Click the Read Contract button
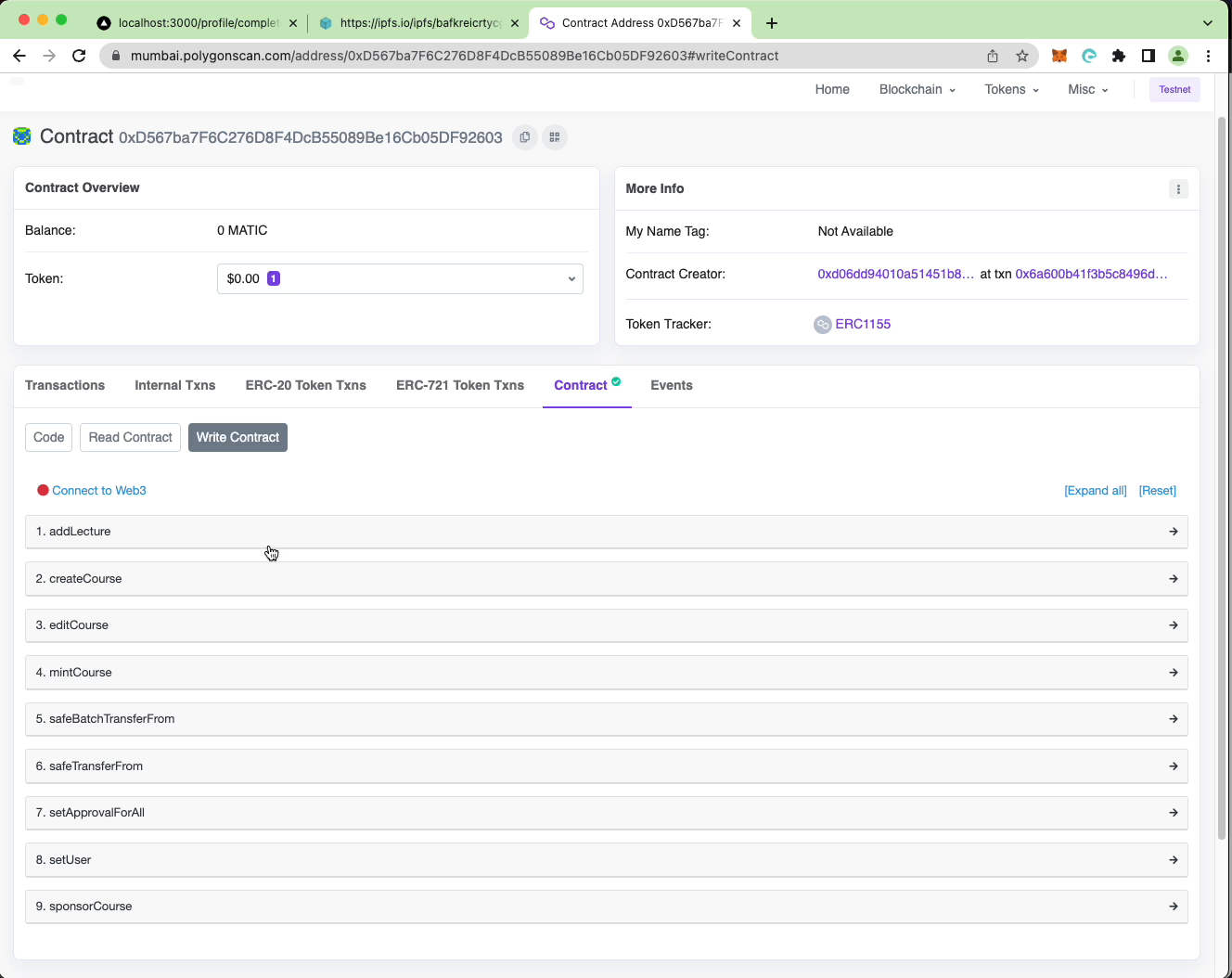This screenshot has width=1232, height=978. 130,437
